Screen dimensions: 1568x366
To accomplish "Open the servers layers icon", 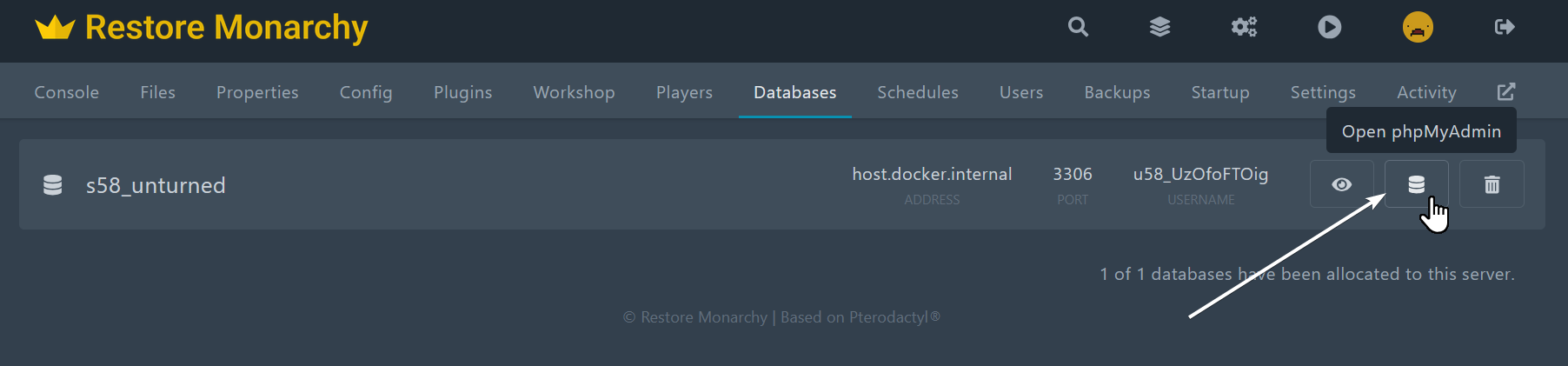I will click(x=1159, y=28).
